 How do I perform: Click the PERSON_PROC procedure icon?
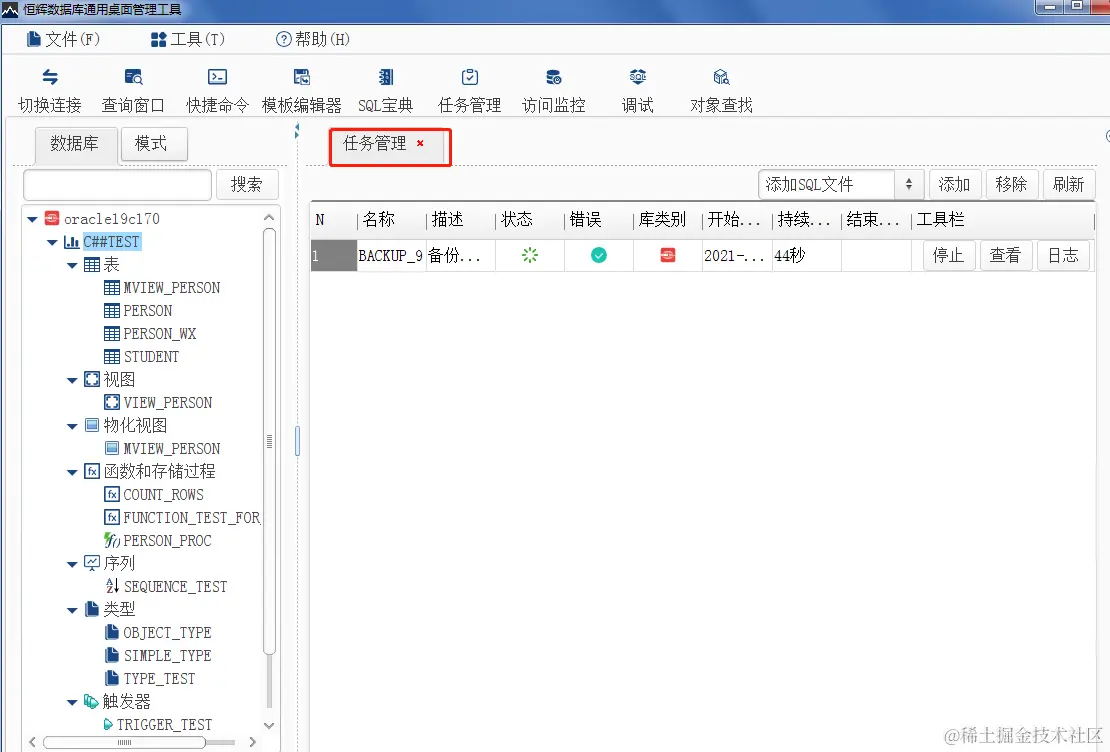[112, 540]
